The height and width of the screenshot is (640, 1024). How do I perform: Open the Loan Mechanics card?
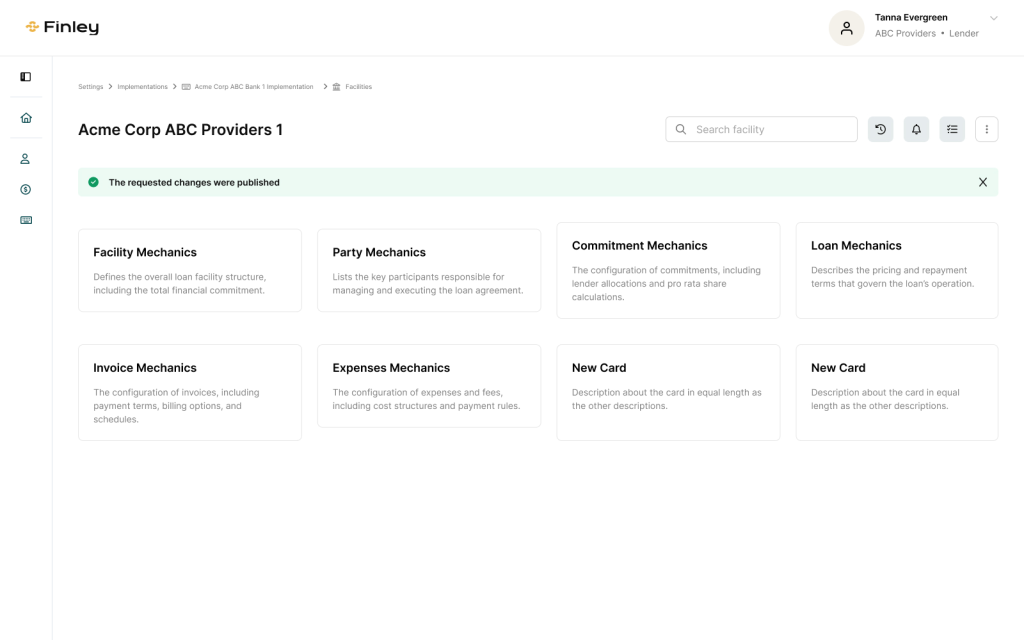pos(896,270)
